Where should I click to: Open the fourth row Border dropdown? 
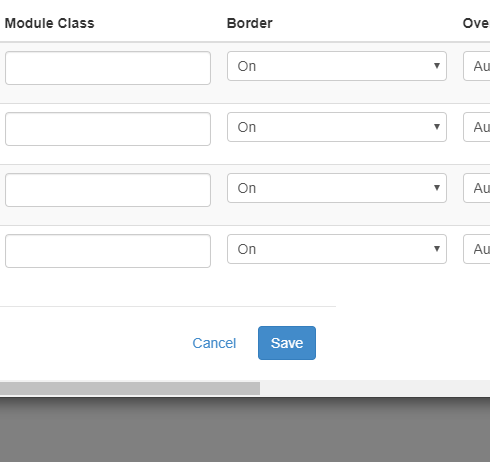337,249
